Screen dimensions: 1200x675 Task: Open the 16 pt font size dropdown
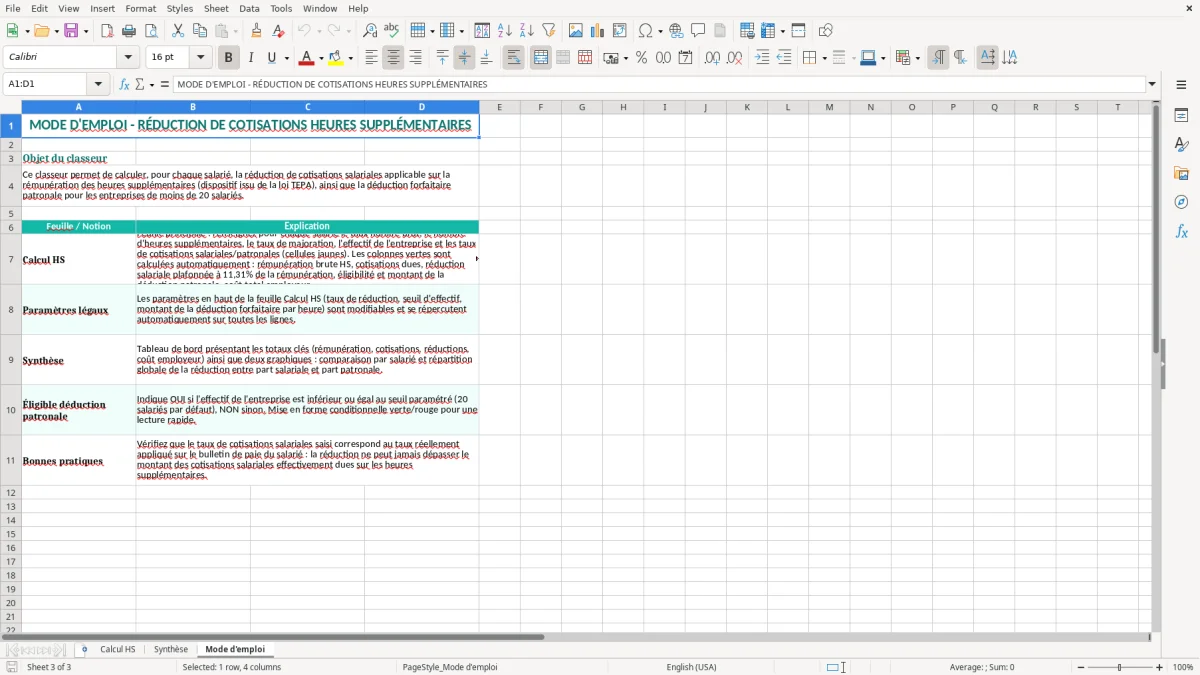pos(200,58)
